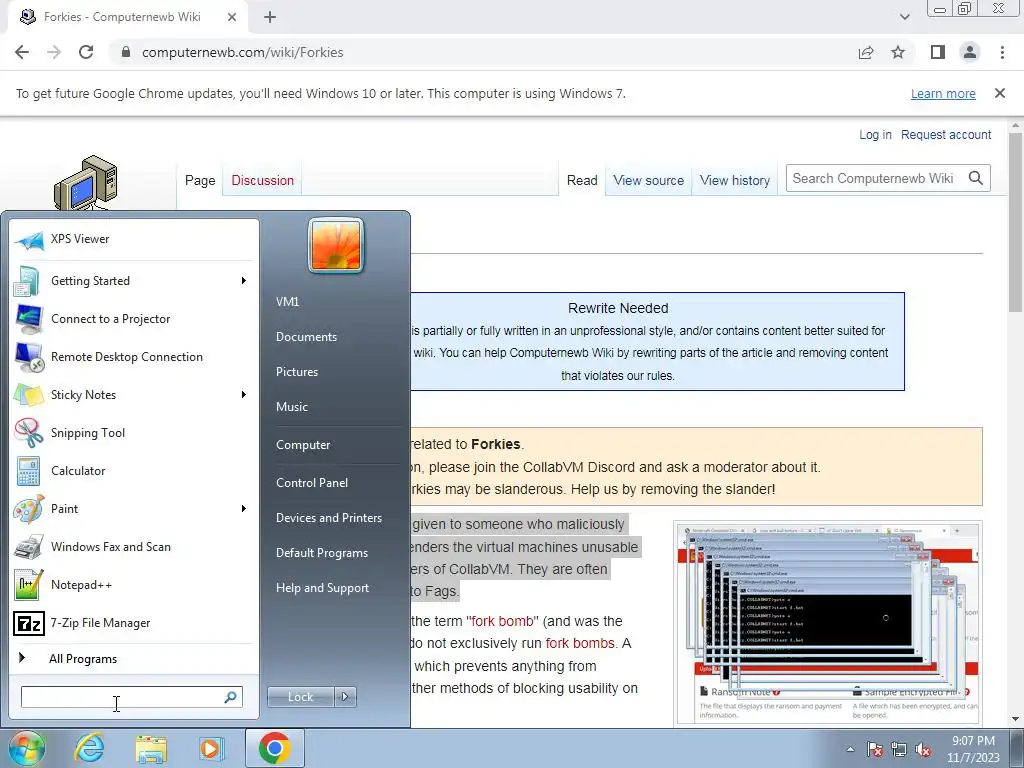This screenshot has height=768, width=1024.
Task: Open Devices and Printers
Action: [329, 518]
